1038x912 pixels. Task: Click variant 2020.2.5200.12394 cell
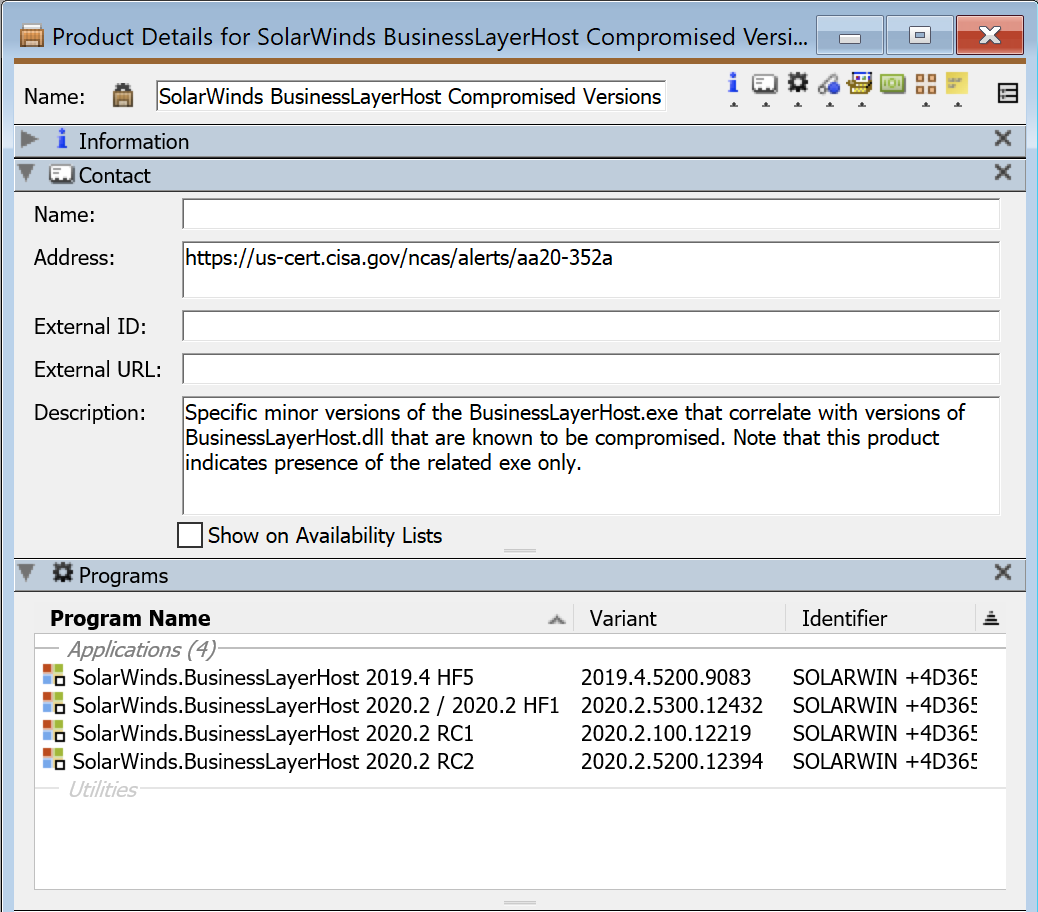pos(672,761)
